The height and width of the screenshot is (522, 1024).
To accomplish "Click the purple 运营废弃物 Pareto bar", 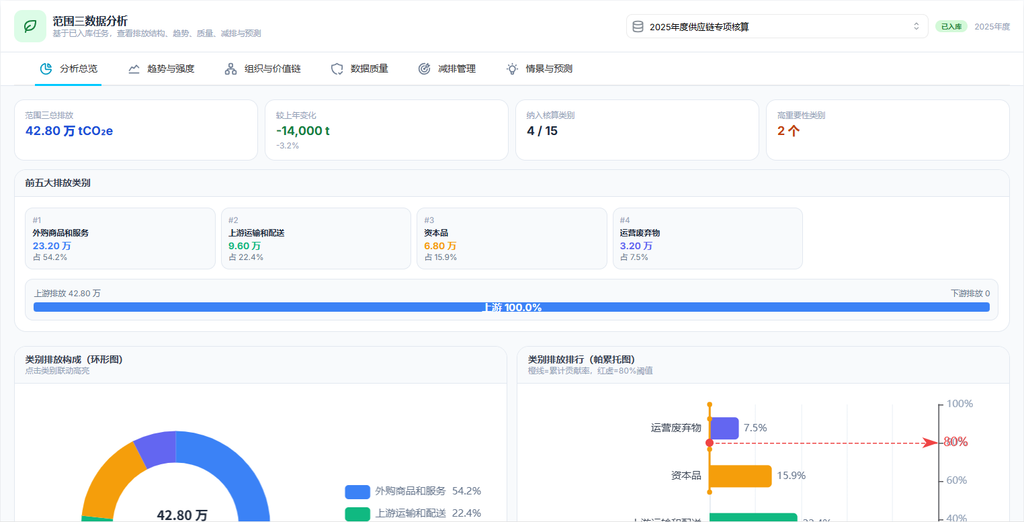I will click(x=724, y=428).
